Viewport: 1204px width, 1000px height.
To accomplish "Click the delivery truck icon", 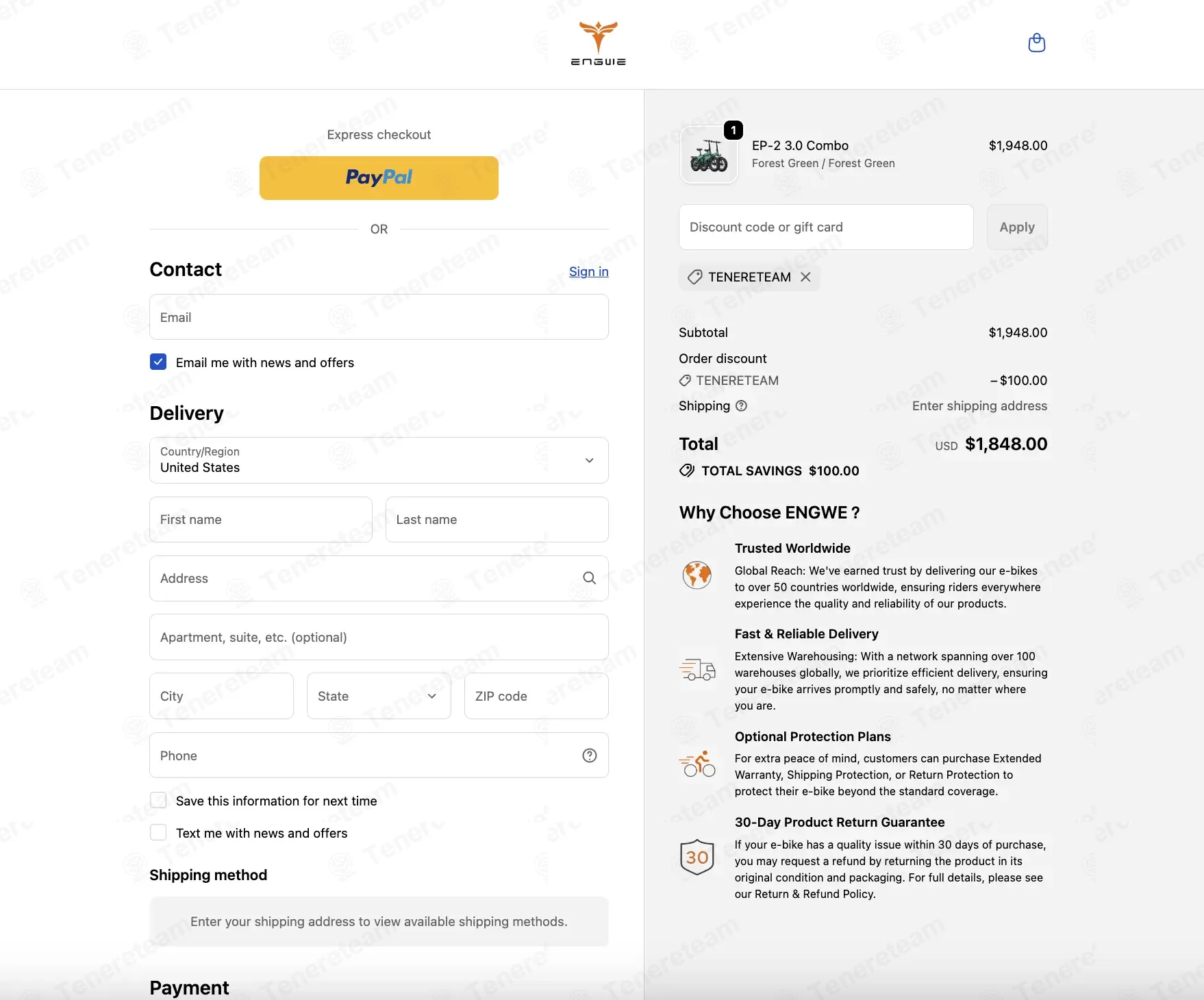I will (x=697, y=669).
